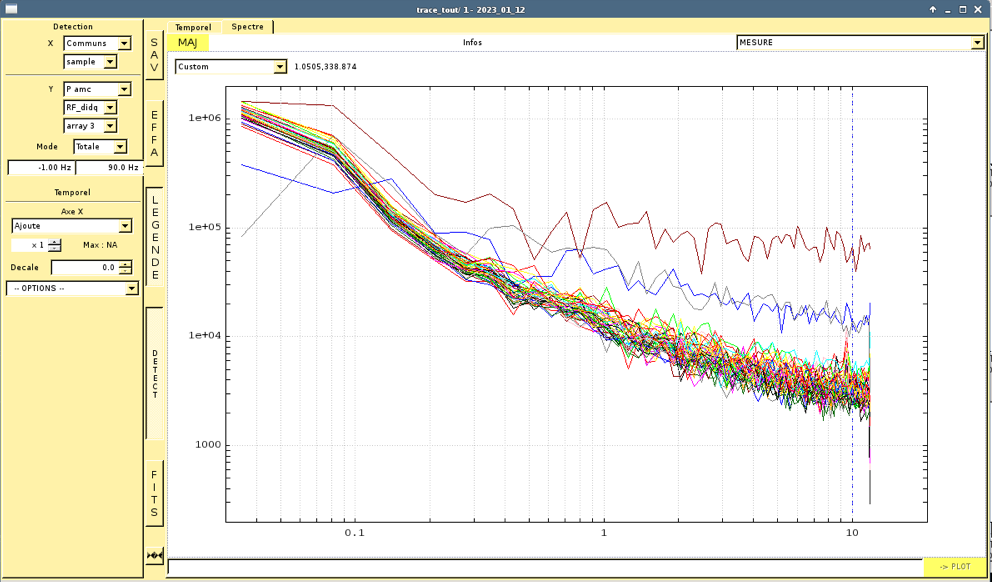This screenshot has width=992, height=582.
Task: Open the X axis Communs dropdown
Action: (x=97, y=43)
